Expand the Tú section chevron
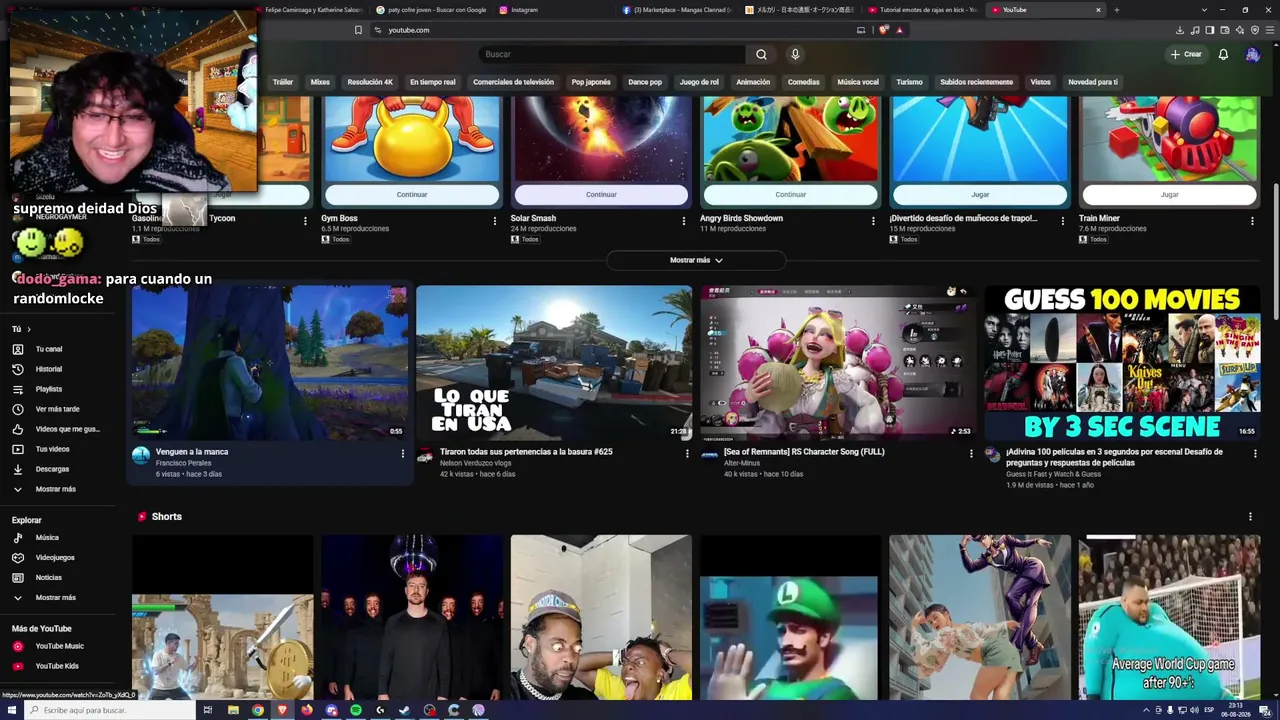The image size is (1280, 720). (x=28, y=329)
